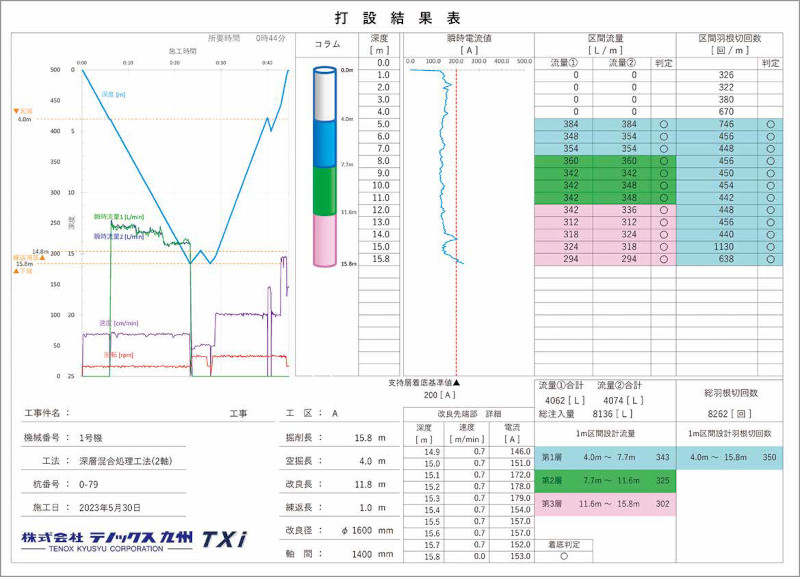This screenshot has height=577, width=800.
Task: Select the 第2層 7.7m～11.6m green row
Action: [x=604, y=481]
